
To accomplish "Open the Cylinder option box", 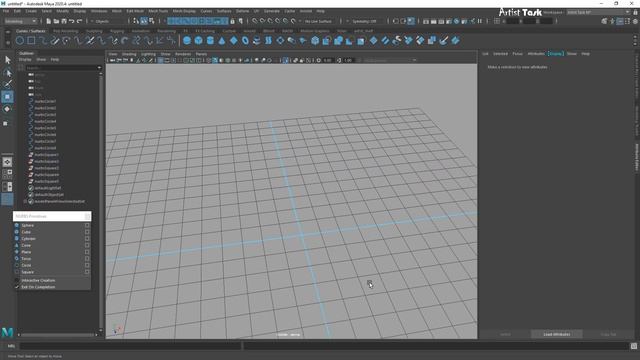I will (x=87, y=239).
